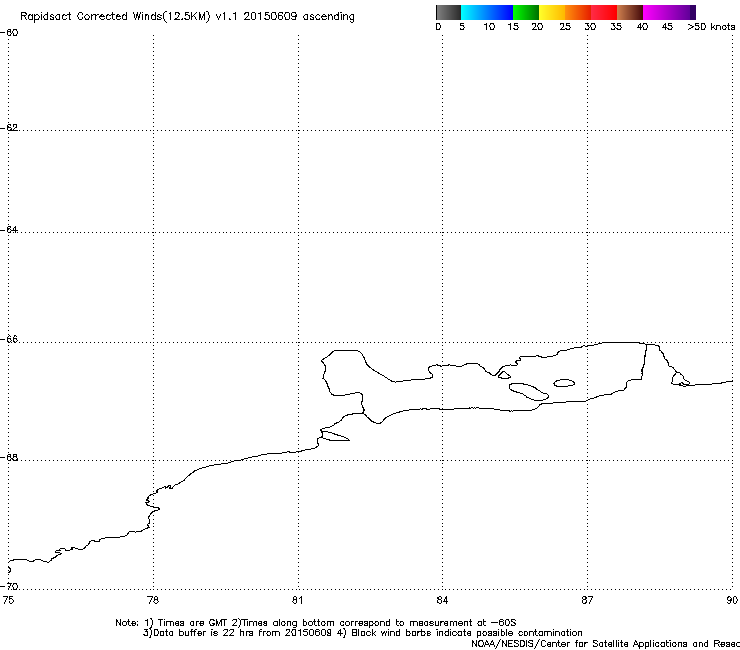
Task: Click the legend scale label '10'
Action: (x=489, y=27)
